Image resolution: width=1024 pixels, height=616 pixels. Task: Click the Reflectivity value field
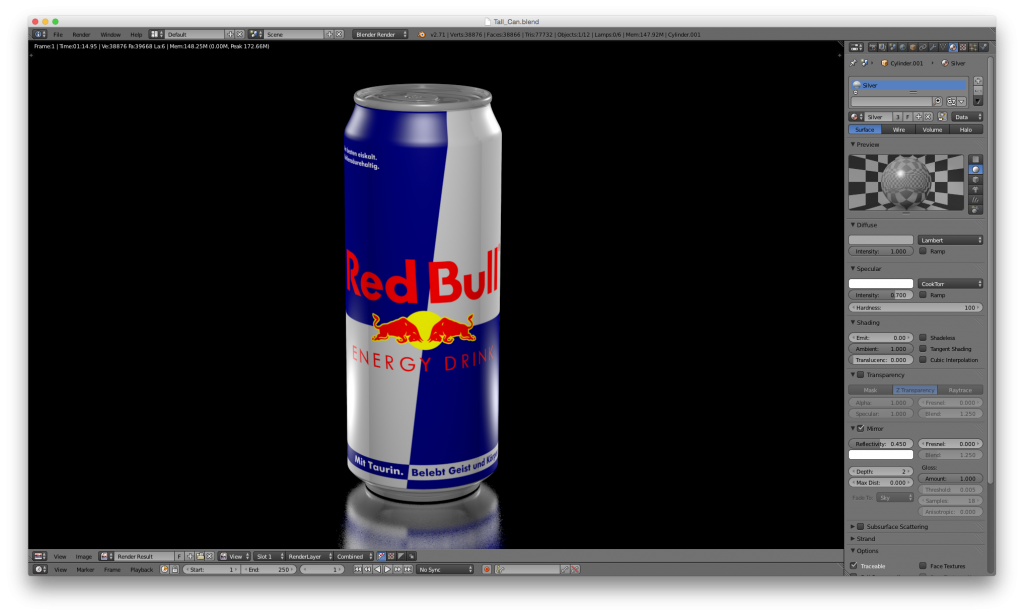tap(881, 443)
